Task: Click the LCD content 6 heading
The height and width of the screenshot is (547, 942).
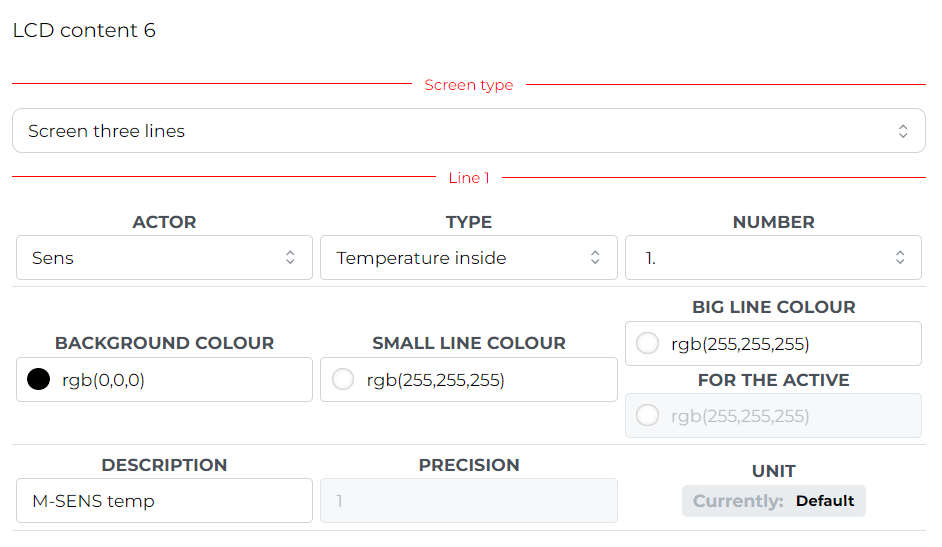Action: pyautogui.click(x=84, y=30)
